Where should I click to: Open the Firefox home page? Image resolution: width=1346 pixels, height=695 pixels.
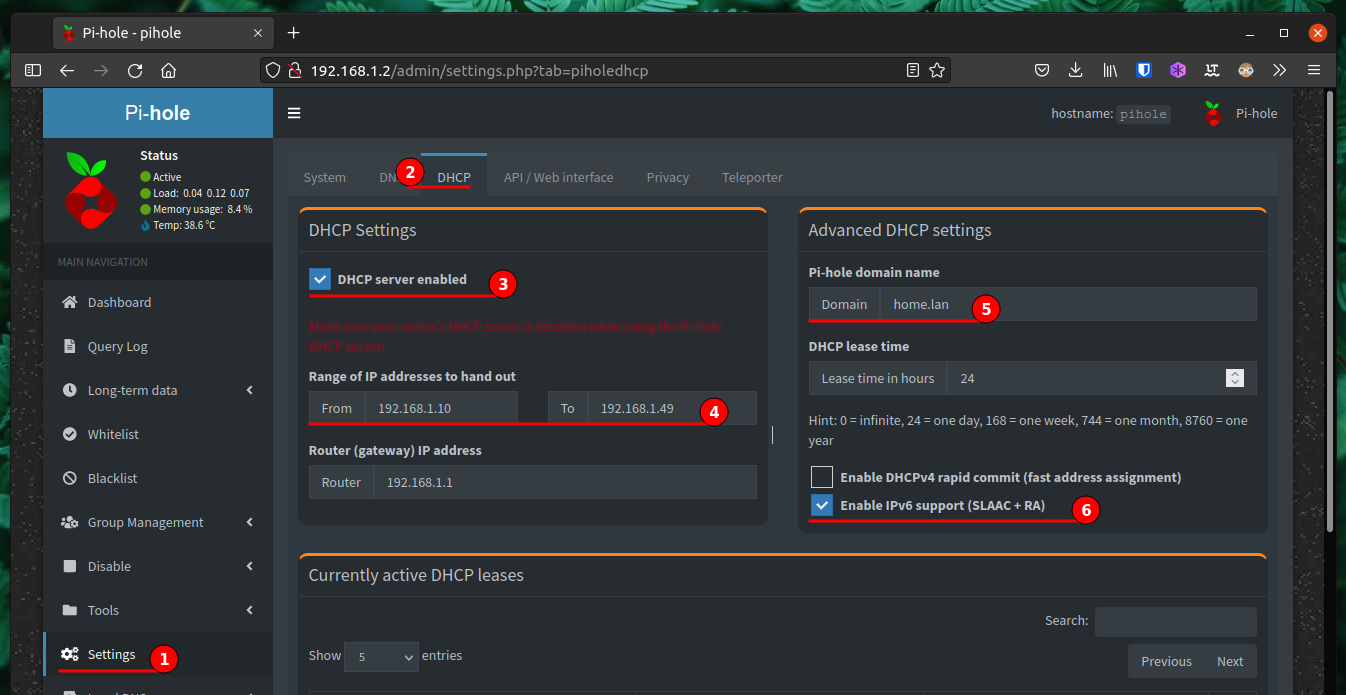coord(168,70)
